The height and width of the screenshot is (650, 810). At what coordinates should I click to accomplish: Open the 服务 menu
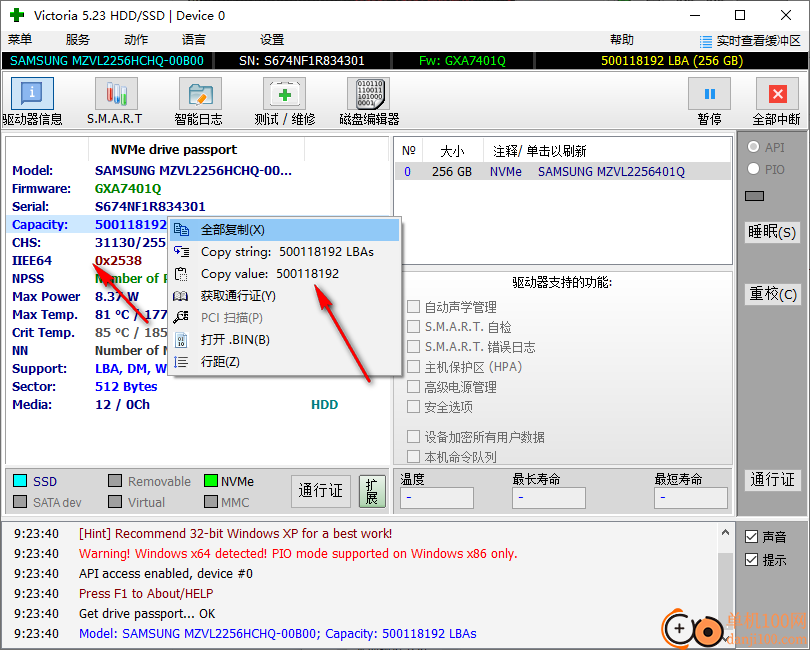(x=78, y=40)
